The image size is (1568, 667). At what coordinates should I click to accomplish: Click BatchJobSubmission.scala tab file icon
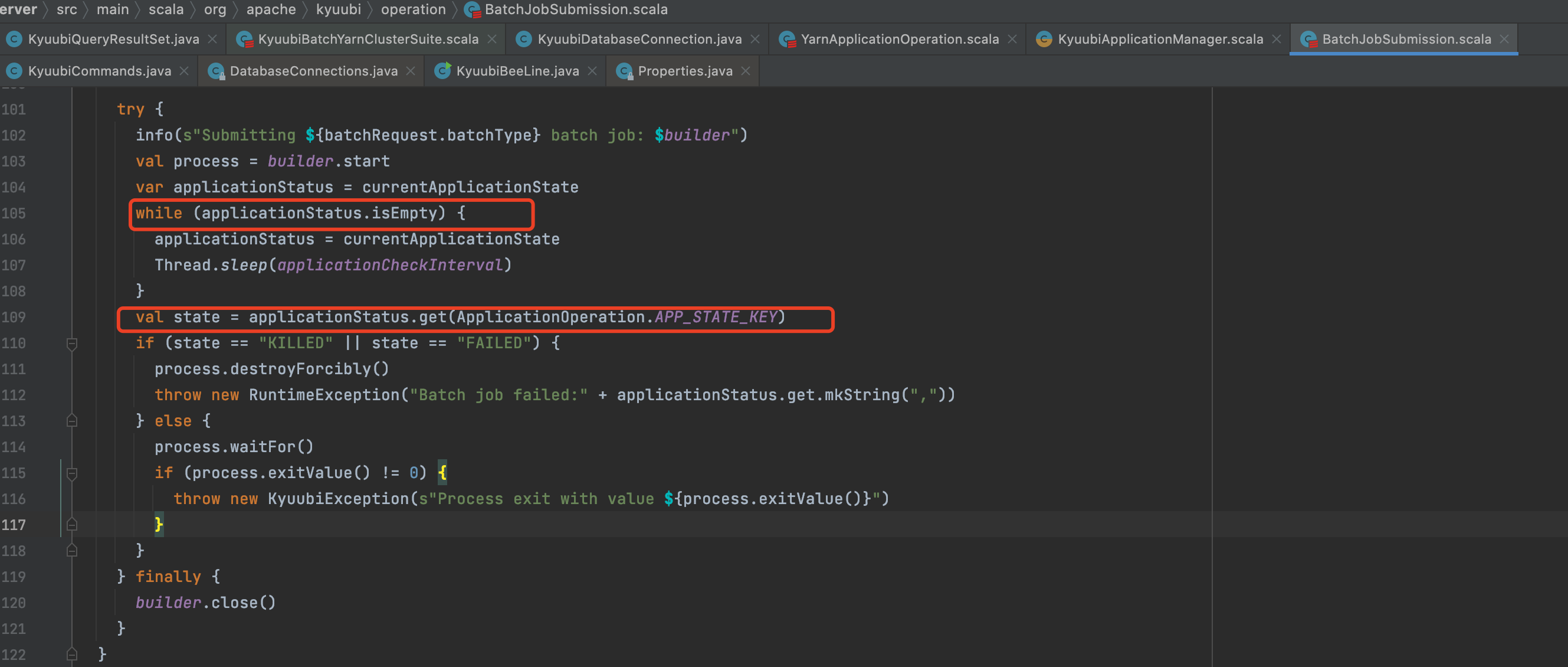point(1308,40)
